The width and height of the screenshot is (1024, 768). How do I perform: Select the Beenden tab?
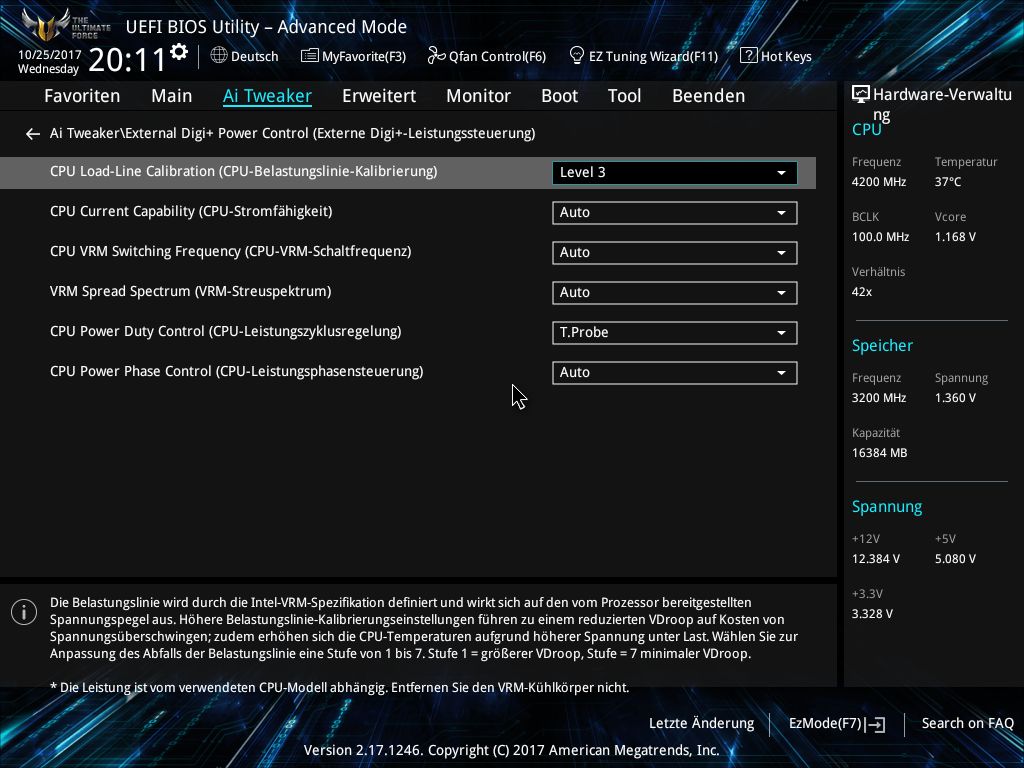tap(709, 96)
